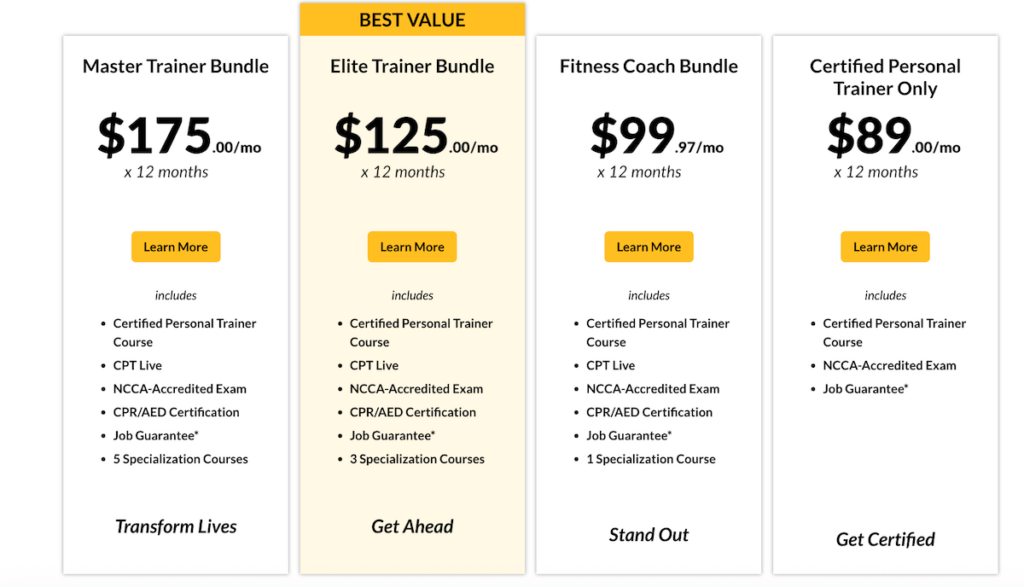Click the Fitness Coach Bundle heading
Image resolution: width=1024 pixels, height=587 pixels.
[649, 67]
